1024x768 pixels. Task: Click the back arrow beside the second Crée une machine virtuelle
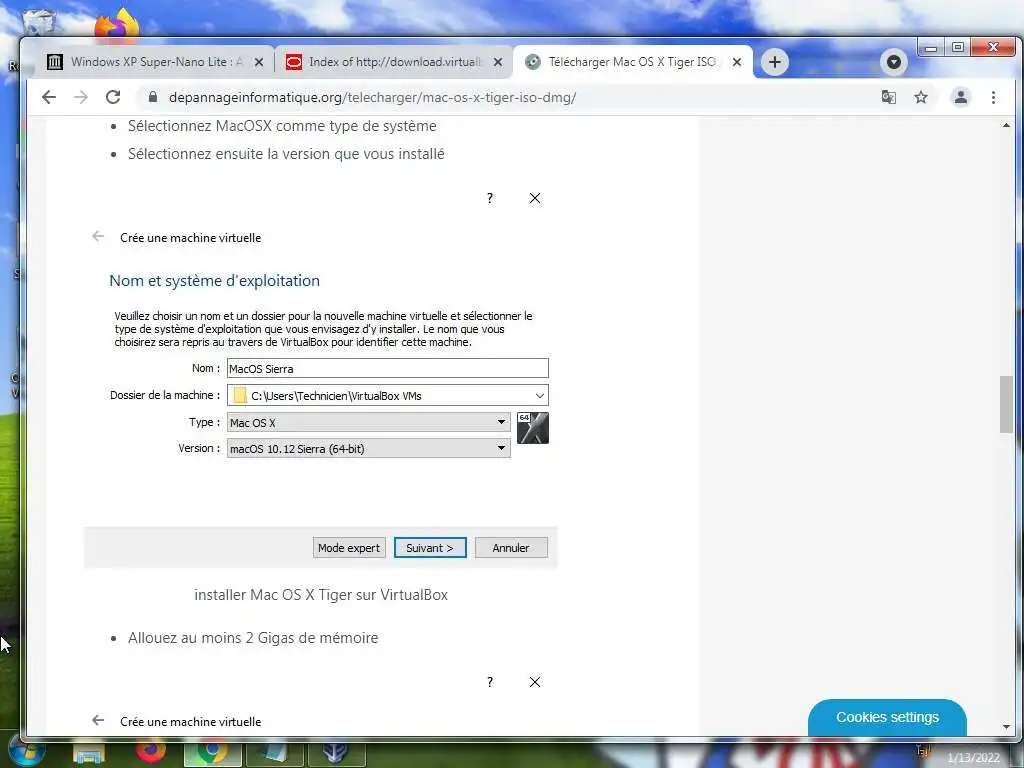(98, 720)
